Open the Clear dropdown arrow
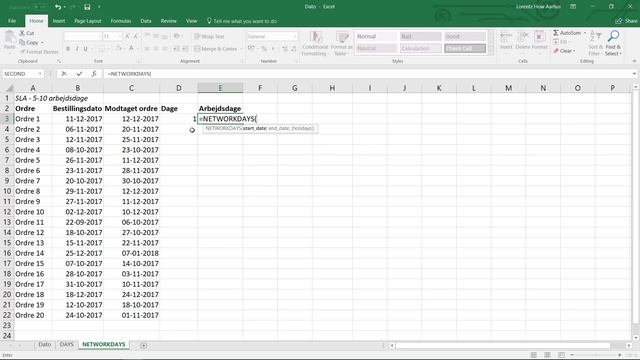The width and height of the screenshot is (640, 360). (574, 51)
